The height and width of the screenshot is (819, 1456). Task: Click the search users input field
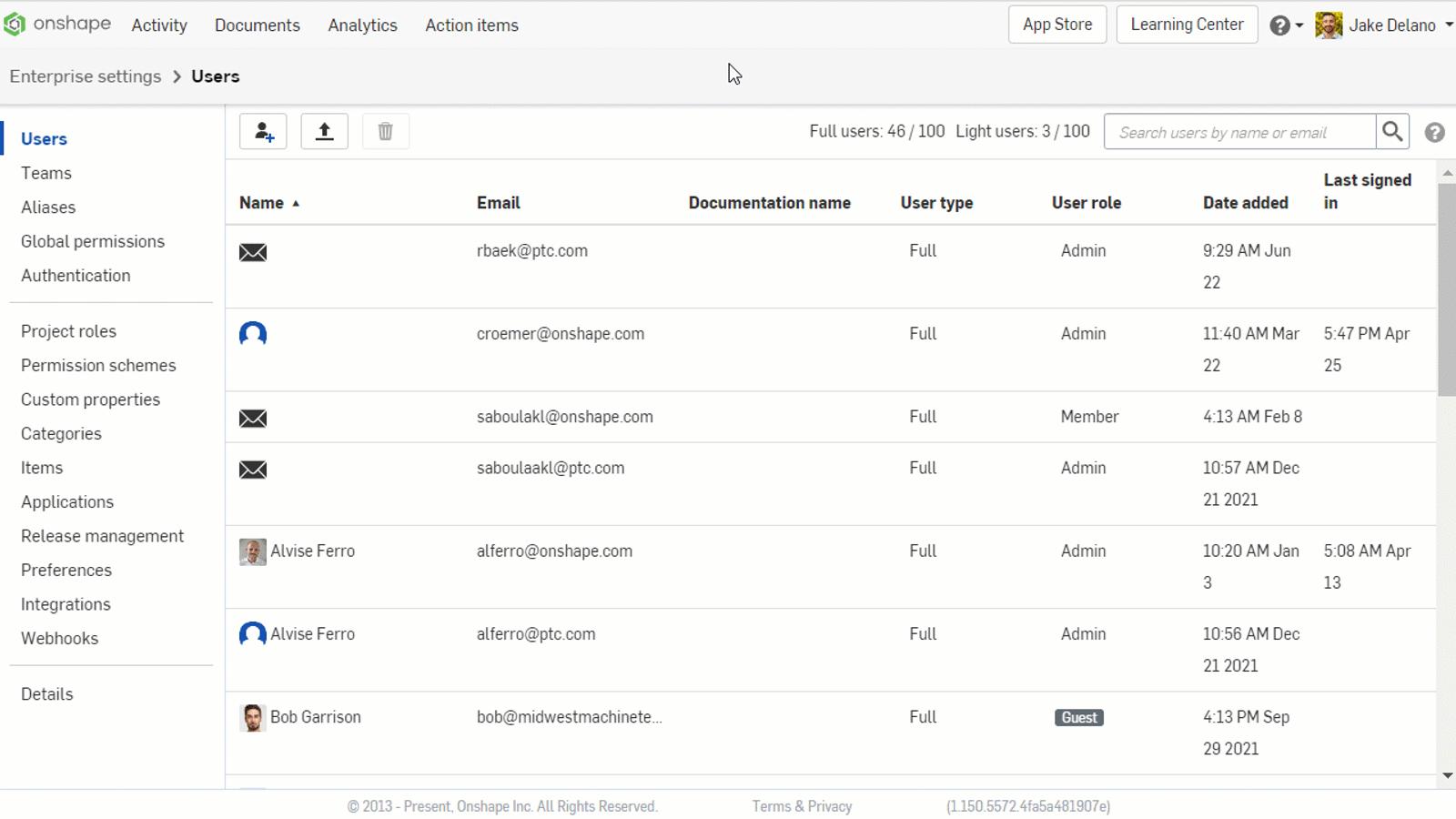click(x=1239, y=132)
